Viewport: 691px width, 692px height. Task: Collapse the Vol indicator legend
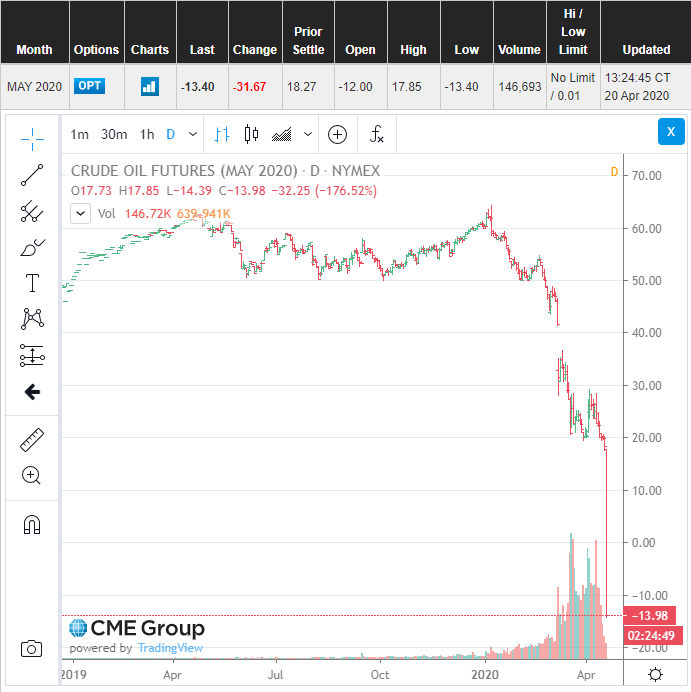click(80, 214)
